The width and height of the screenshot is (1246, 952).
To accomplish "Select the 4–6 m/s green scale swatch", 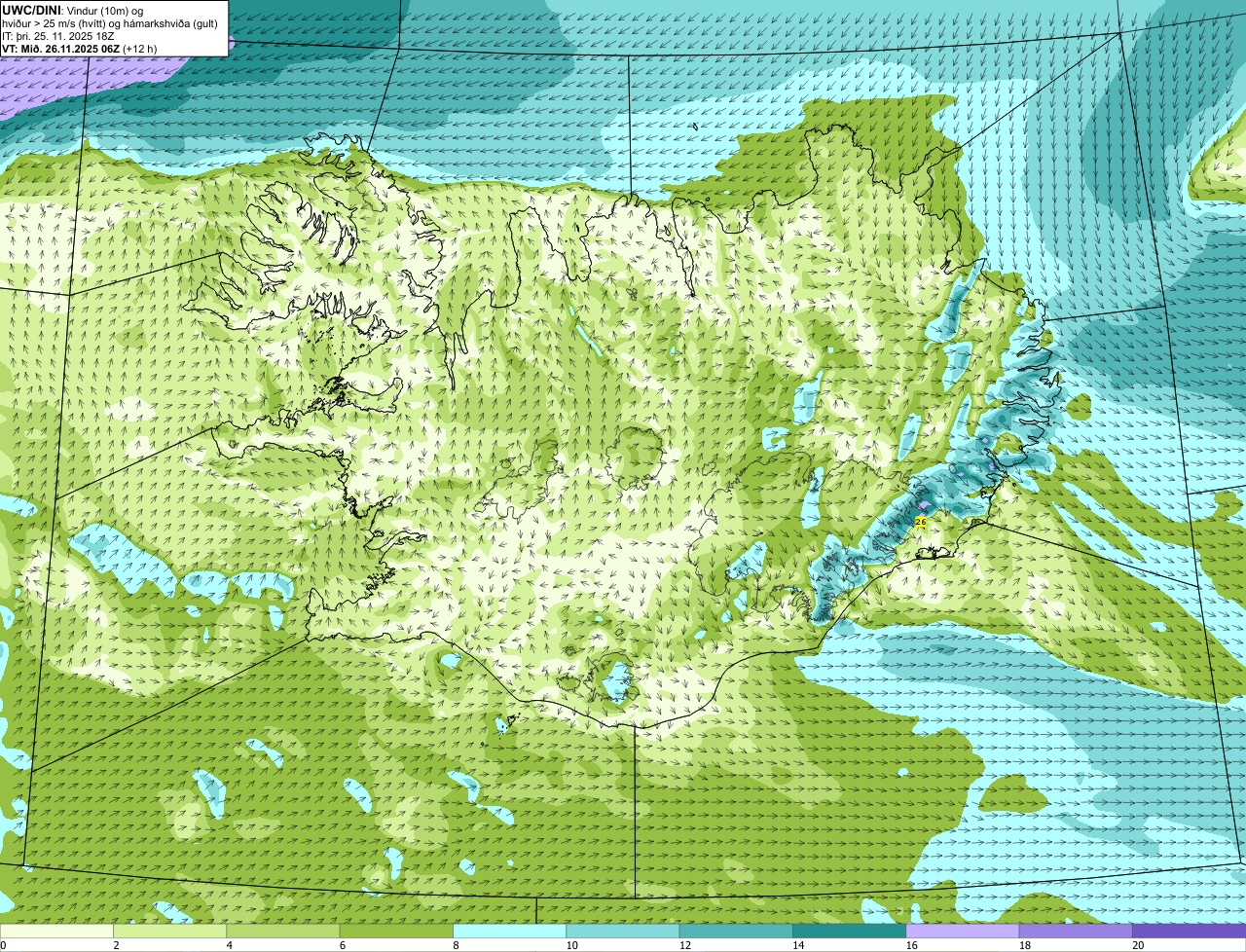I will tap(283, 931).
